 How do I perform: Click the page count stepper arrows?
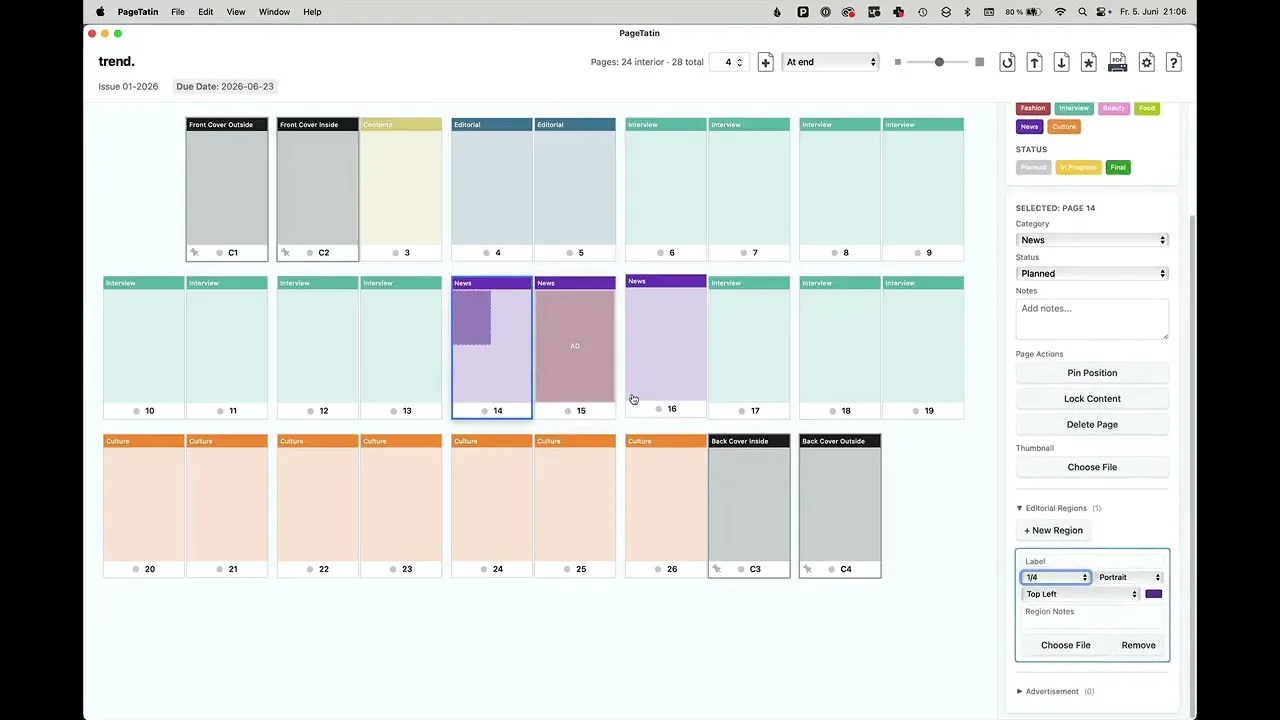coord(739,62)
